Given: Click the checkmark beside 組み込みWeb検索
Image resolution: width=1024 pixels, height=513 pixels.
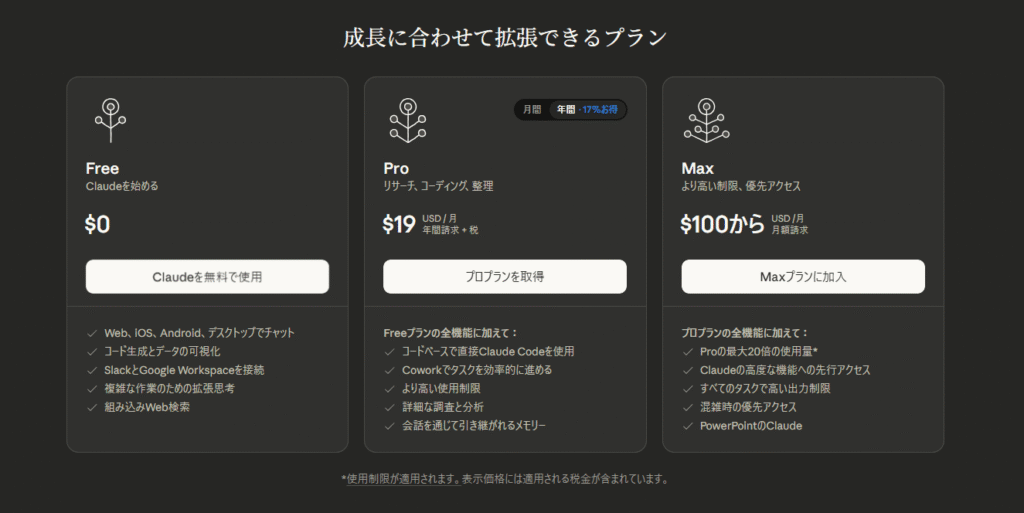Looking at the screenshot, I should coord(92,407).
